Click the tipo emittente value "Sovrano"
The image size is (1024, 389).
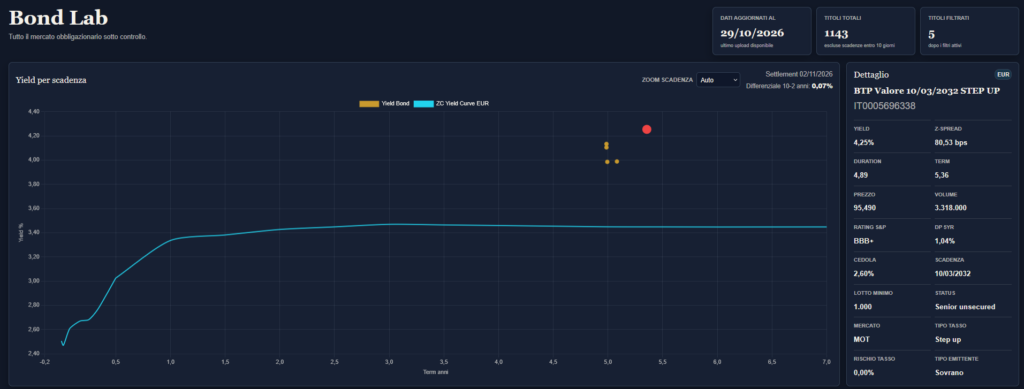tap(949, 372)
